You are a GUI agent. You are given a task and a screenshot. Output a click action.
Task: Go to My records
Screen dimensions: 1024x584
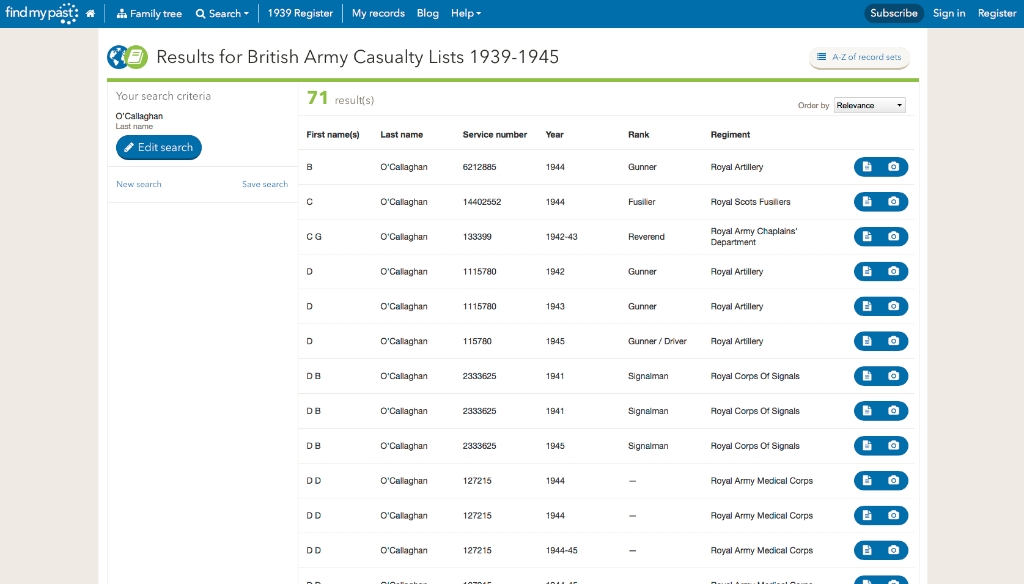pos(378,14)
